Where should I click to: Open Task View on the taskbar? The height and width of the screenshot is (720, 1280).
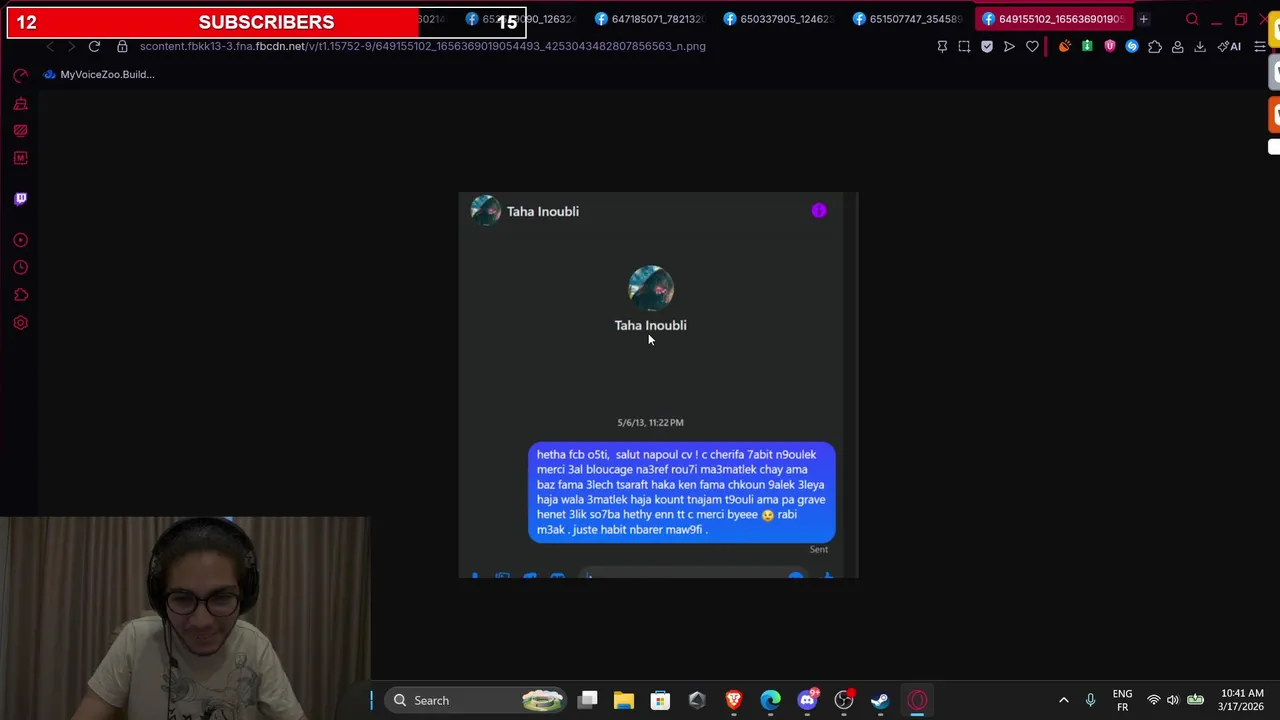pos(588,700)
